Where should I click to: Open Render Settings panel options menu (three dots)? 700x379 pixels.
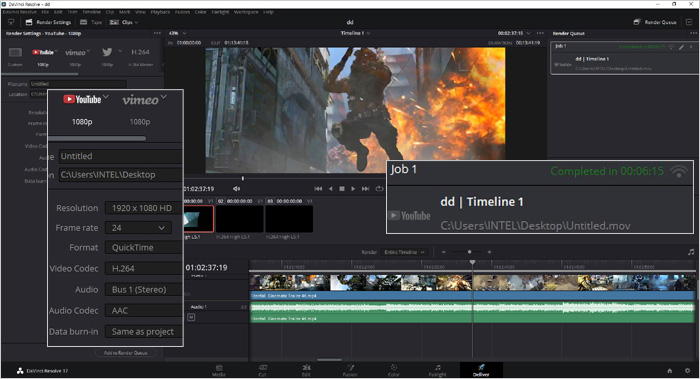[x=157, y=33]
